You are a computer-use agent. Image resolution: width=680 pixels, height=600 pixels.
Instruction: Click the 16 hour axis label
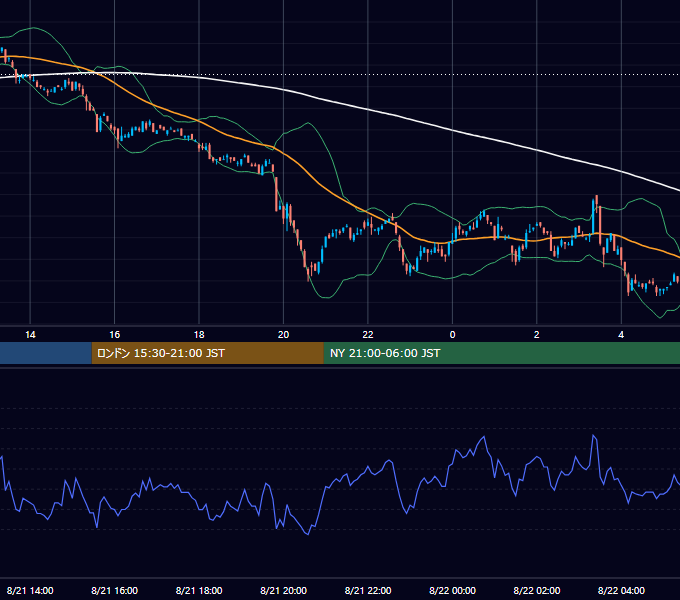pos(114,335)
